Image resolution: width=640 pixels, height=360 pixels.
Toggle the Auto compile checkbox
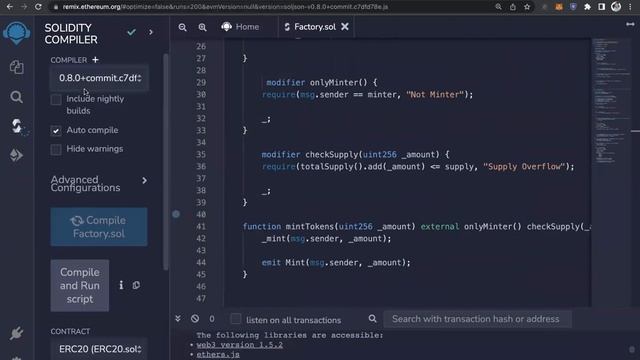(56, 130)
